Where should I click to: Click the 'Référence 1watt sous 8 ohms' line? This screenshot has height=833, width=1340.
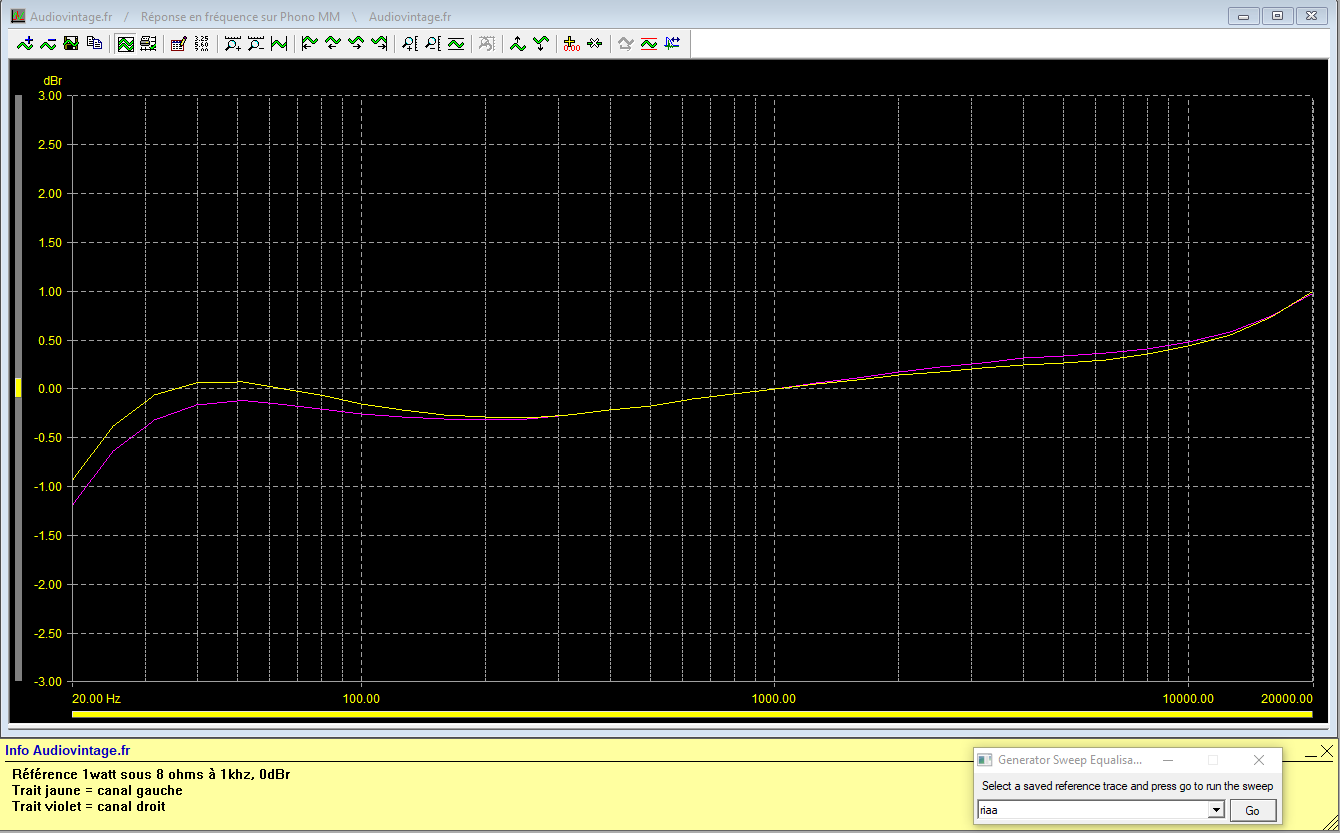pyautogui.click(x=151, y=774)
